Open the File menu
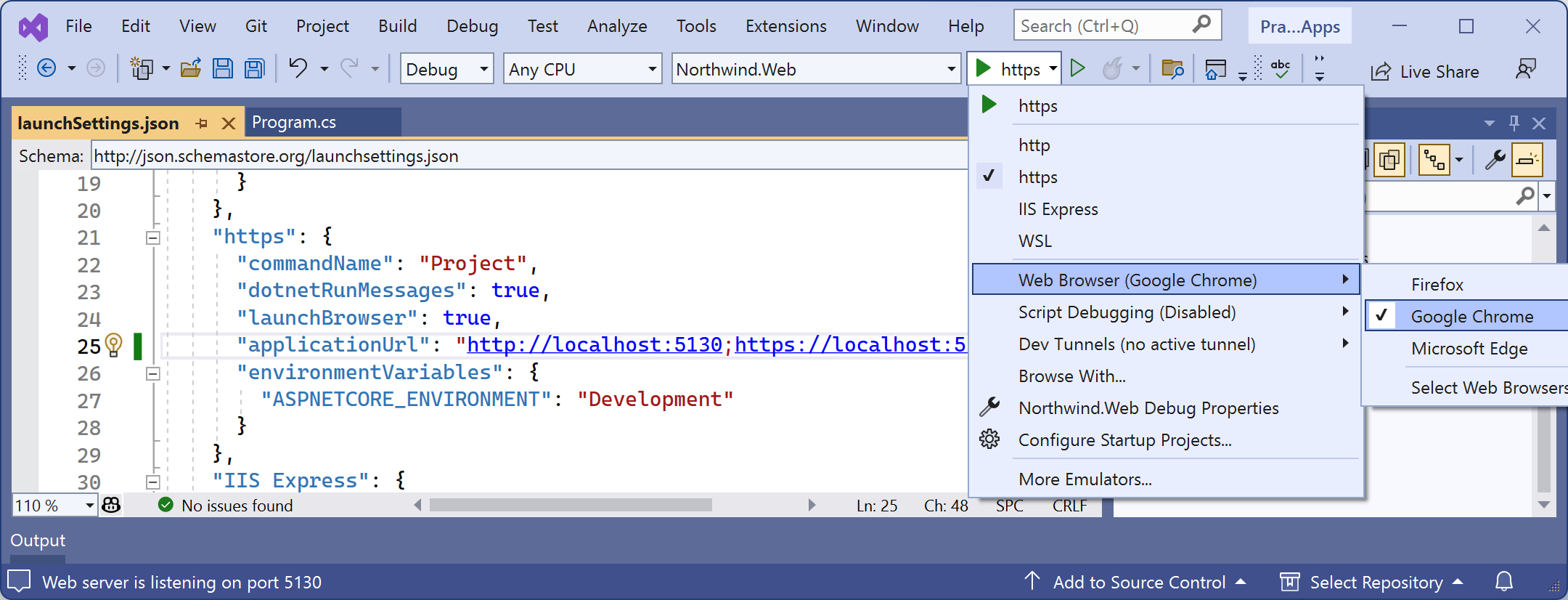Viewport: 1568px width, 600px height. click(78, 26)
